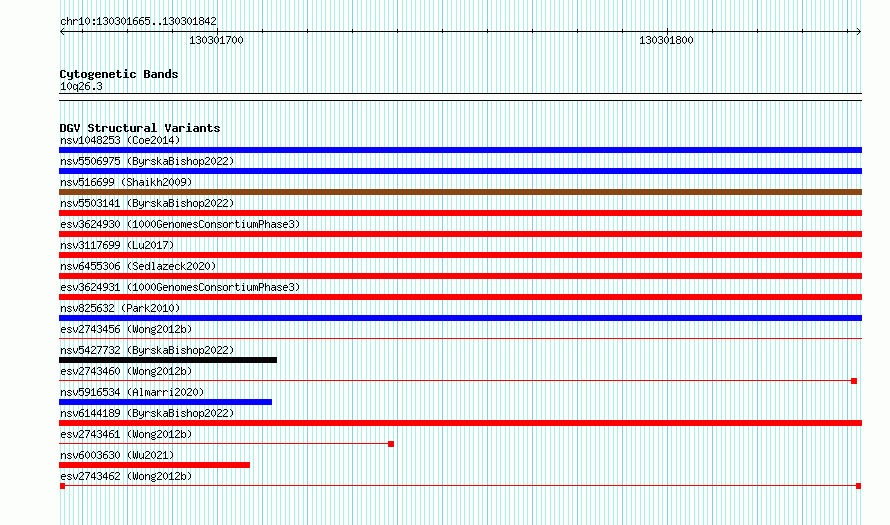Open the nsv5503141 (ByrskaBishop2022) variant label
This screenshot has width=890, height=525.
pyautogui.click(x=147, y=203)
